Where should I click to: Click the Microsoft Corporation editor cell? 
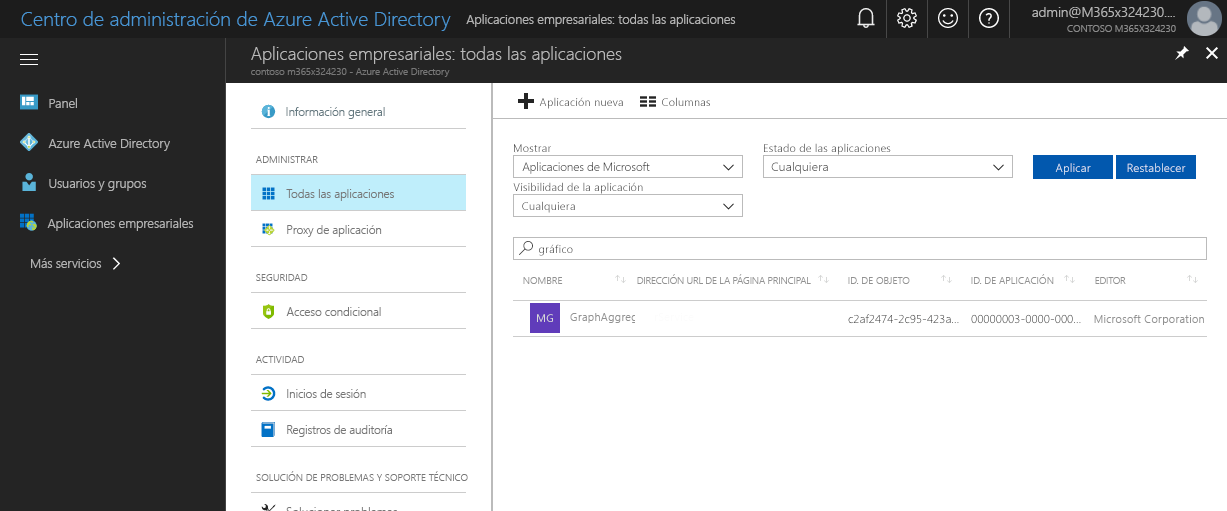[x=1149, y=318]
